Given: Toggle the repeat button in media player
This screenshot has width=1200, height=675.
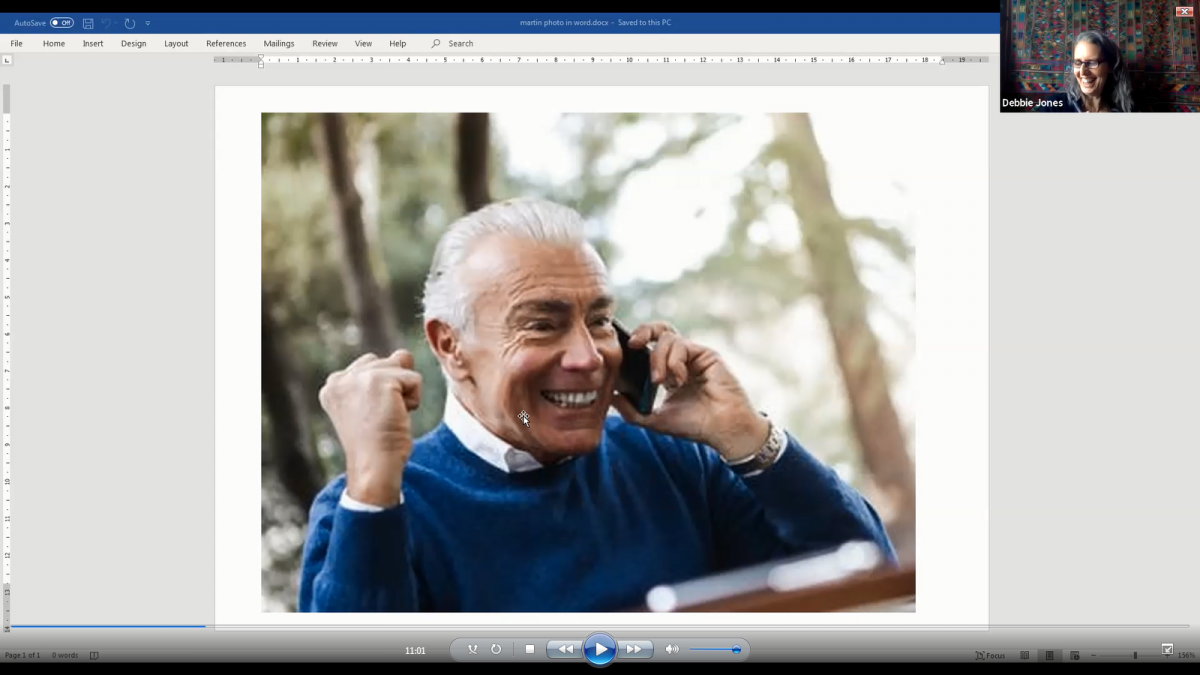Looking at the screenshot, I should pos(496,649).
